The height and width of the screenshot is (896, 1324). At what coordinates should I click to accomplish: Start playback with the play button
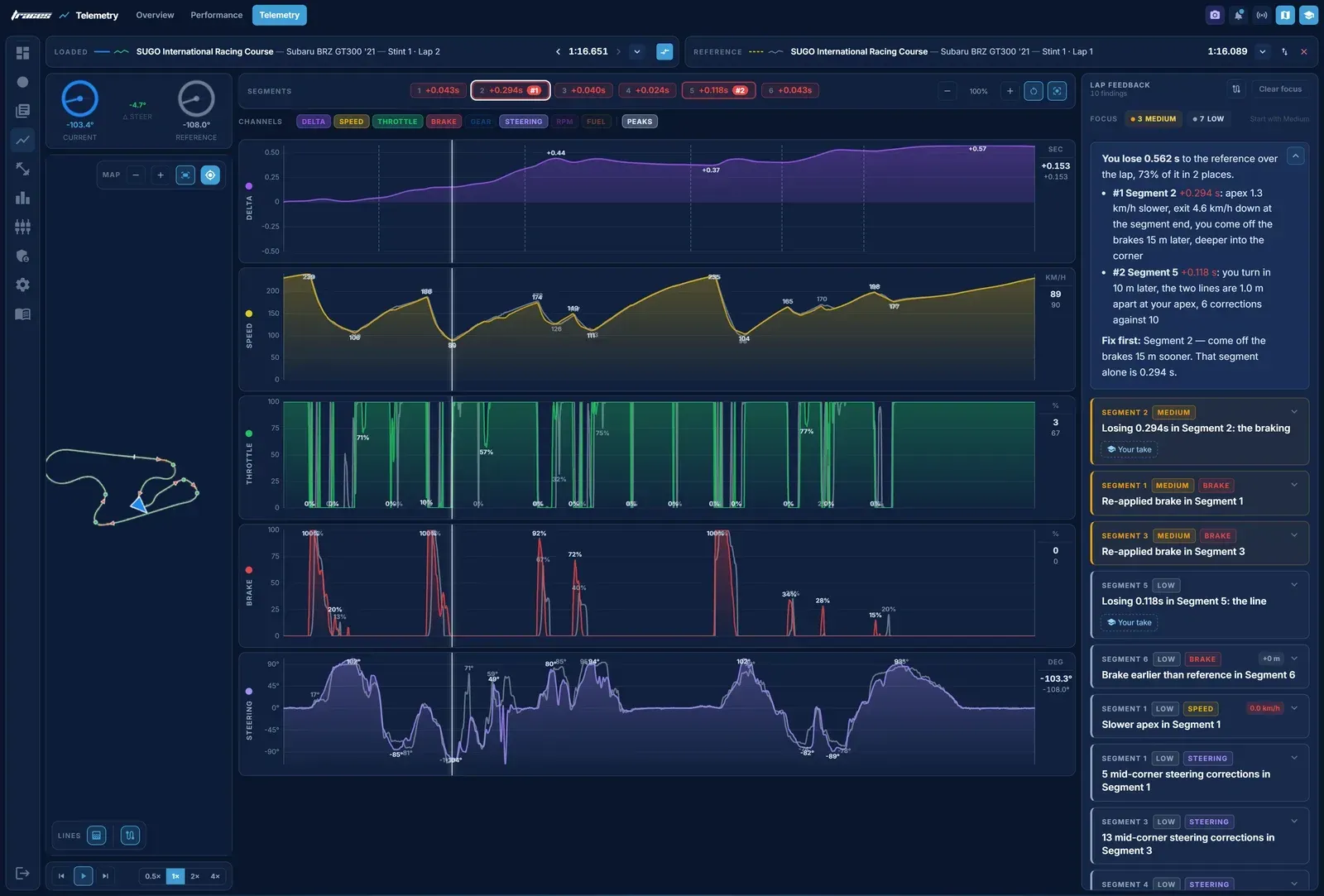83,876
